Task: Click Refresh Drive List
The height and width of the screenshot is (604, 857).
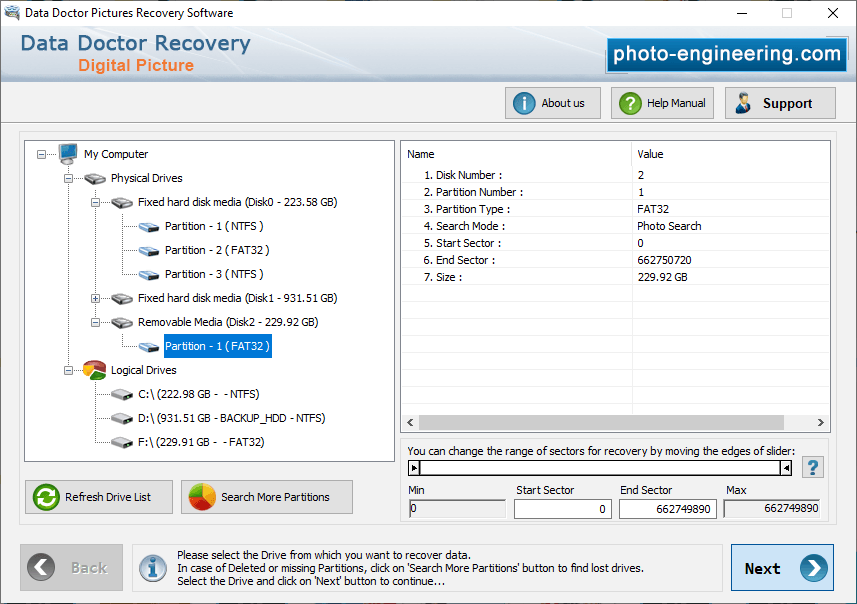Action: tap(99, 497)
